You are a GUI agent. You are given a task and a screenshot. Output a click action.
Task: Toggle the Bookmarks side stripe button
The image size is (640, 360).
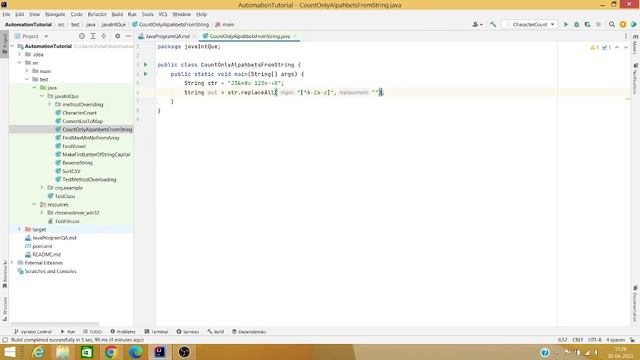(4, 274)
